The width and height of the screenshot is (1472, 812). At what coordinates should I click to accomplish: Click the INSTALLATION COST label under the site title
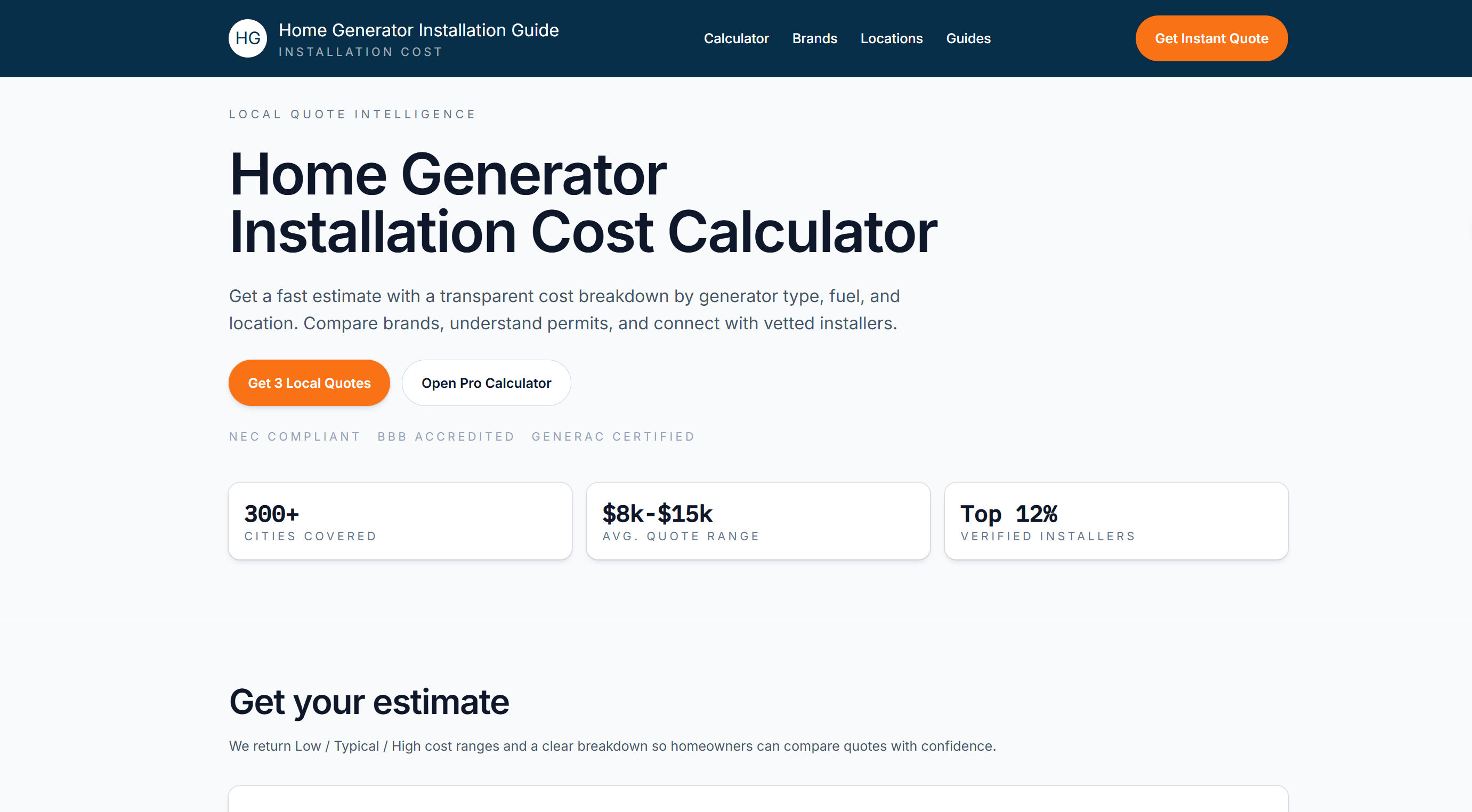tap(359, 52)
